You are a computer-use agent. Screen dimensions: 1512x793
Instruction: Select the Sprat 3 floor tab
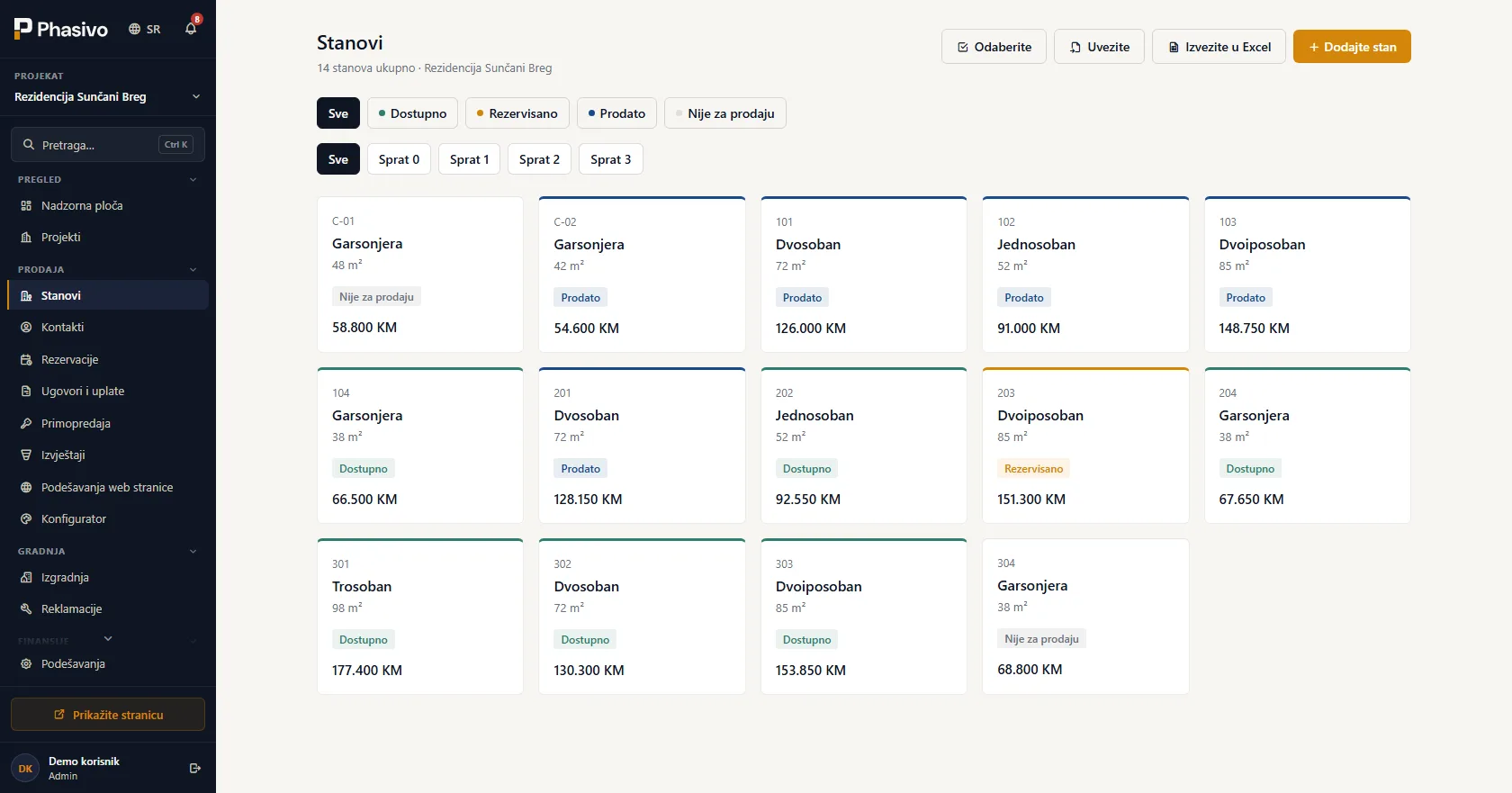coord(610,159)
